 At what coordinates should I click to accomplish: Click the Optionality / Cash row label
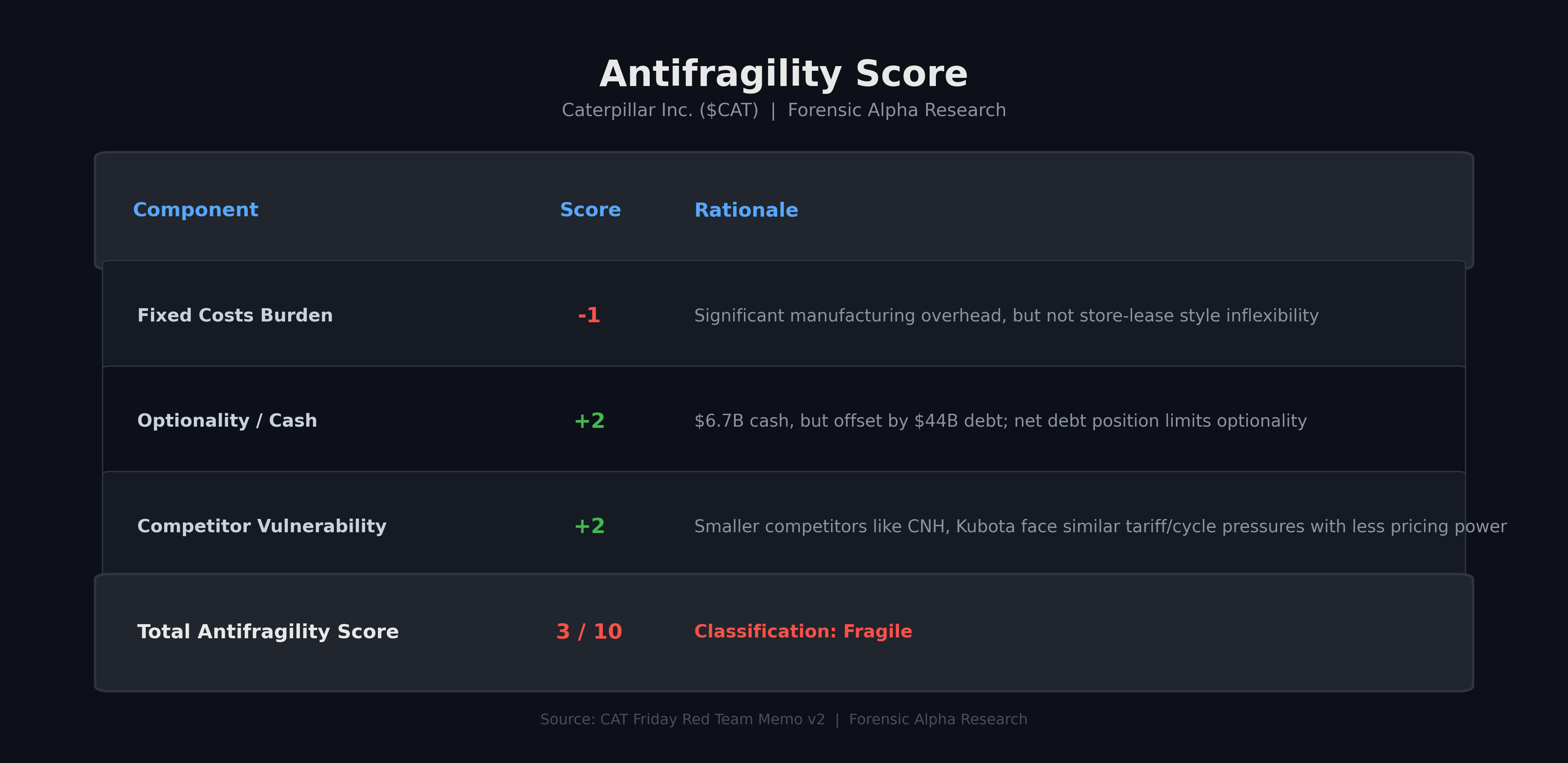coord(227,421)
